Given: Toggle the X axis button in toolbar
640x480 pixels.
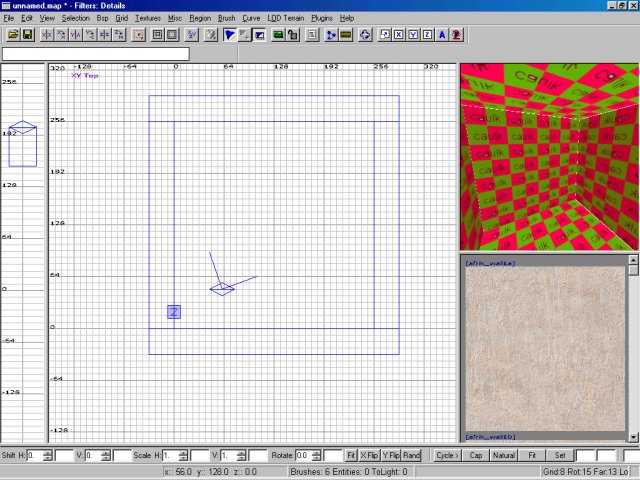Looking at the screenshot, I should click(398, 34).
